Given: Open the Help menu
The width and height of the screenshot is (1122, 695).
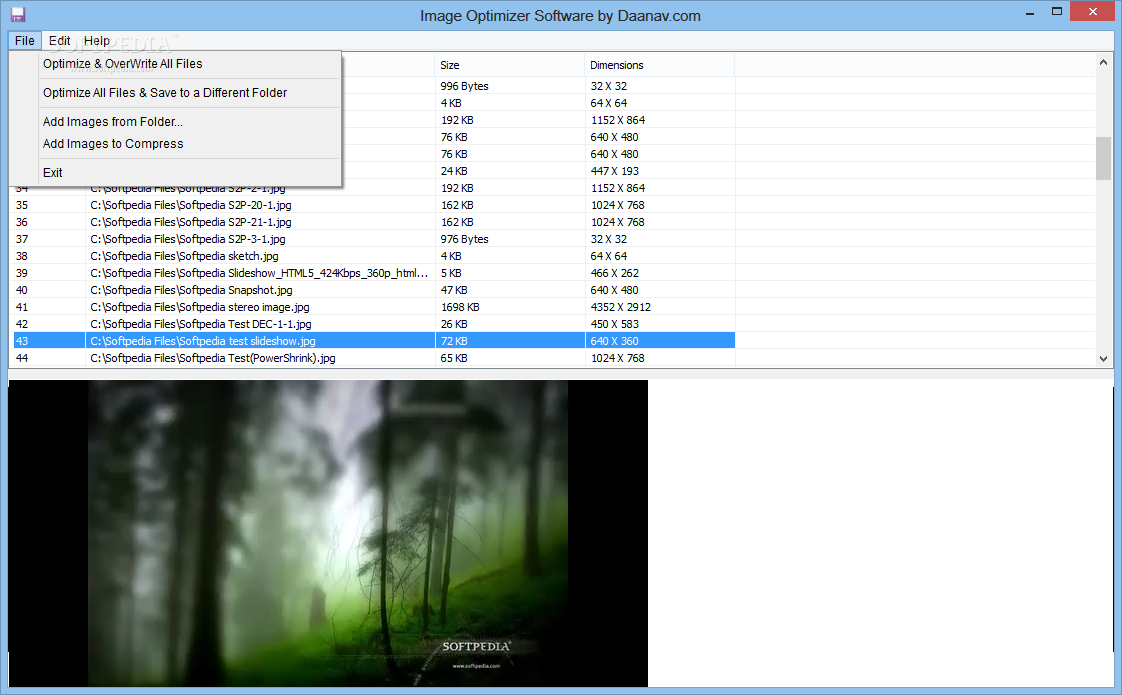Looking at the screenshot, I should click(97, 41).
